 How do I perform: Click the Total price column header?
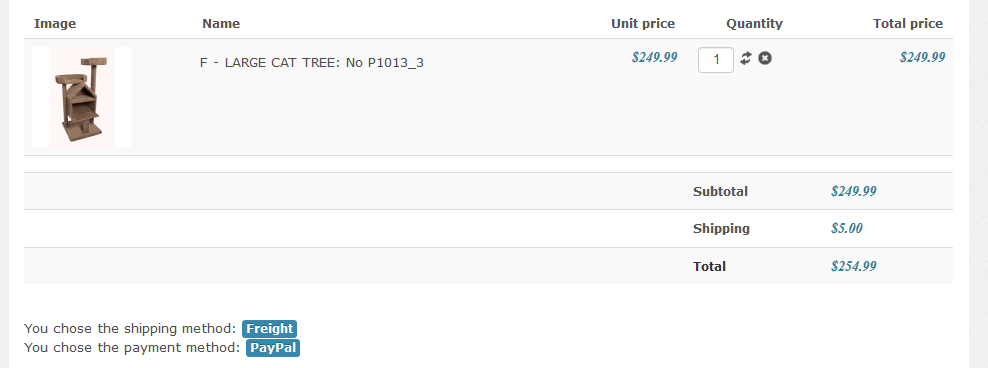click(908, 24)
